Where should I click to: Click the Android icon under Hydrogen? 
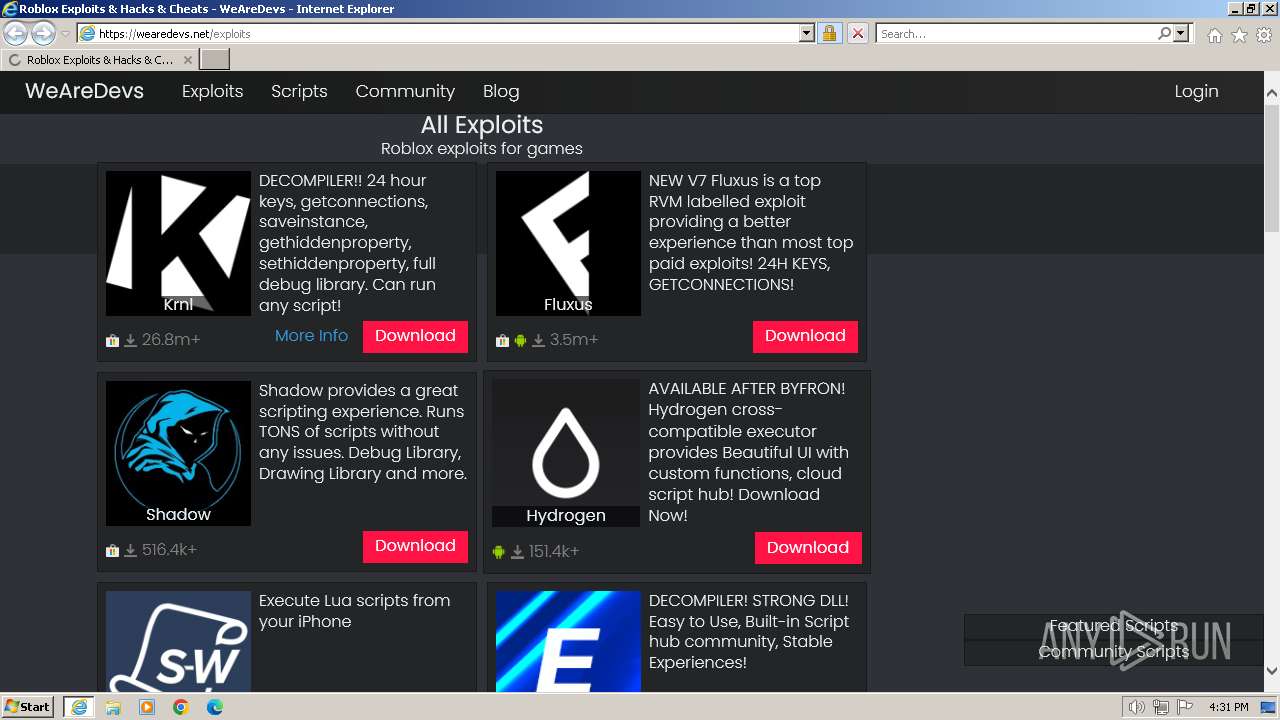click(x=499, y=552)
